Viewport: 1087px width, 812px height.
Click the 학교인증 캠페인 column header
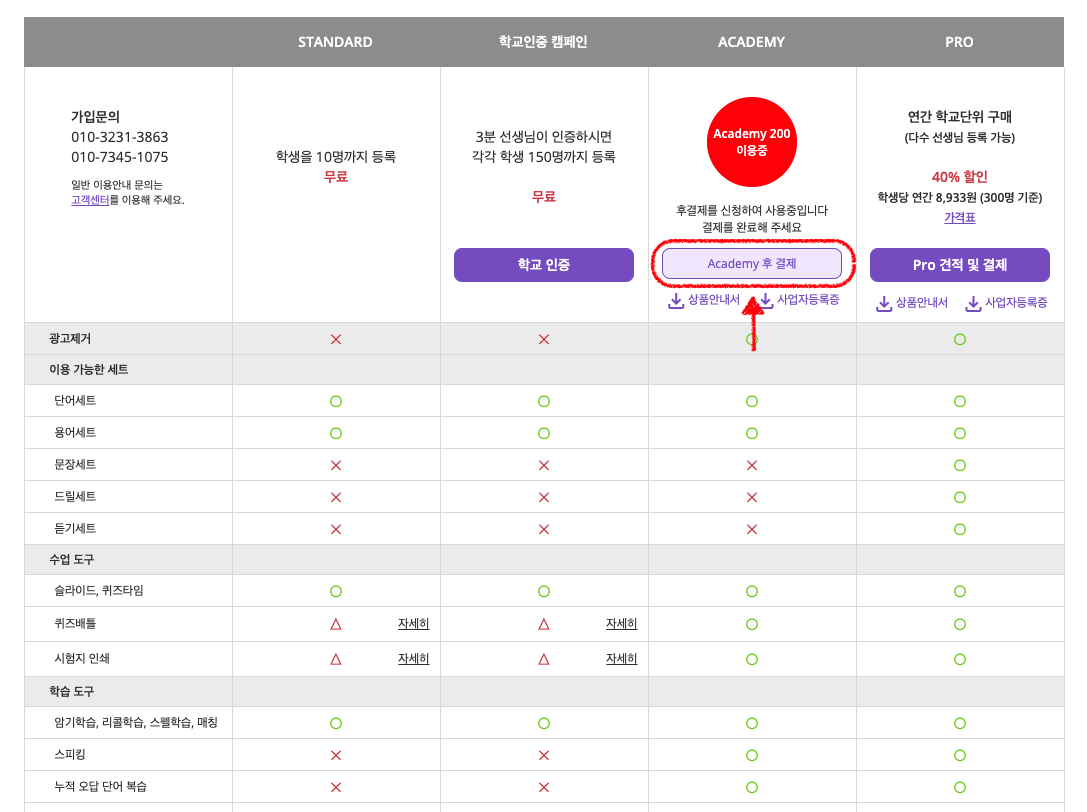click(x=543, y=42)
